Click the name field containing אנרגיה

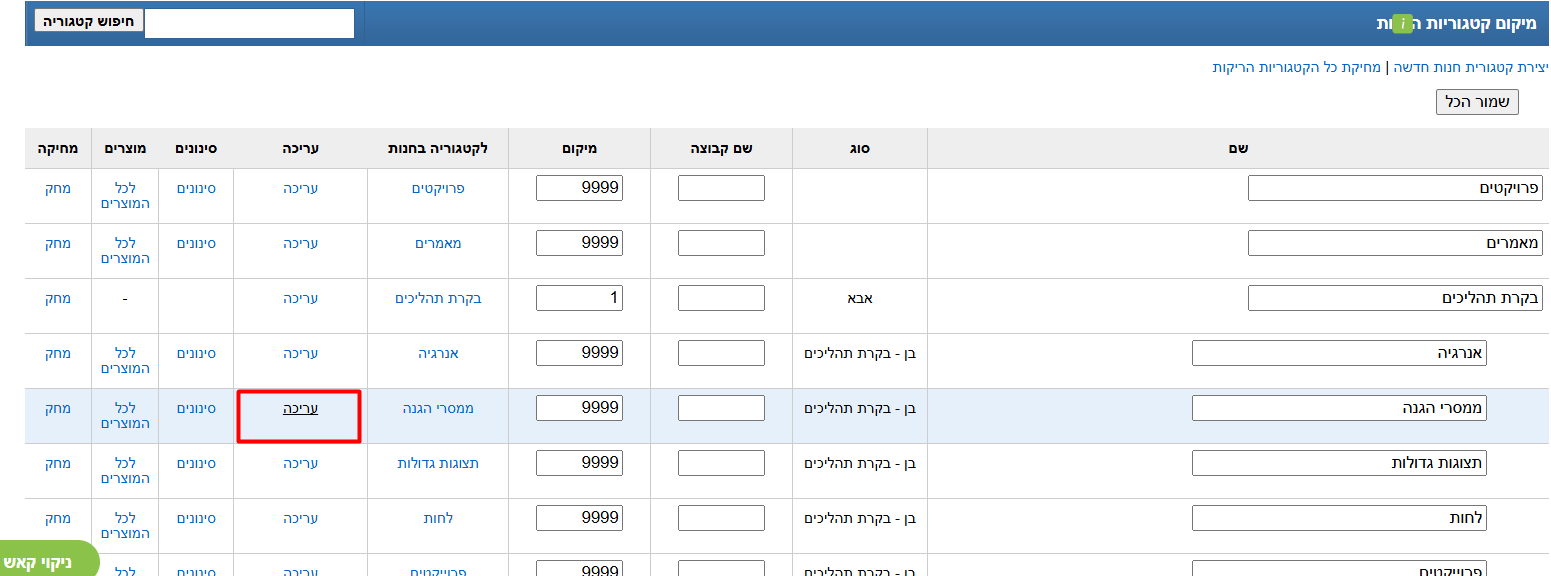coord(1339,353)
